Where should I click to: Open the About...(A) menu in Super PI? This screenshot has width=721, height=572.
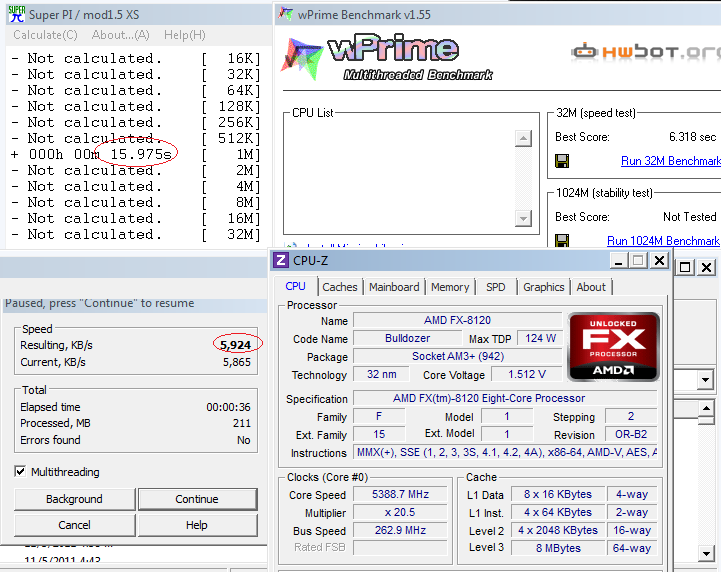[x=120, y=35]
